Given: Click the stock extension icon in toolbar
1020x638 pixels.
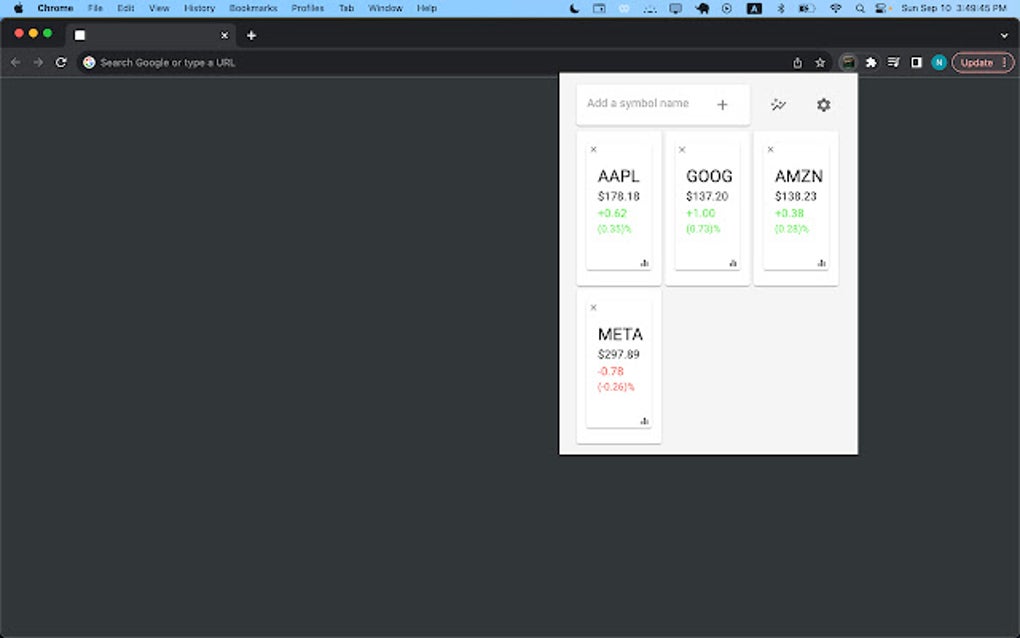Looking at the screenshot, I should click(848, 62).
